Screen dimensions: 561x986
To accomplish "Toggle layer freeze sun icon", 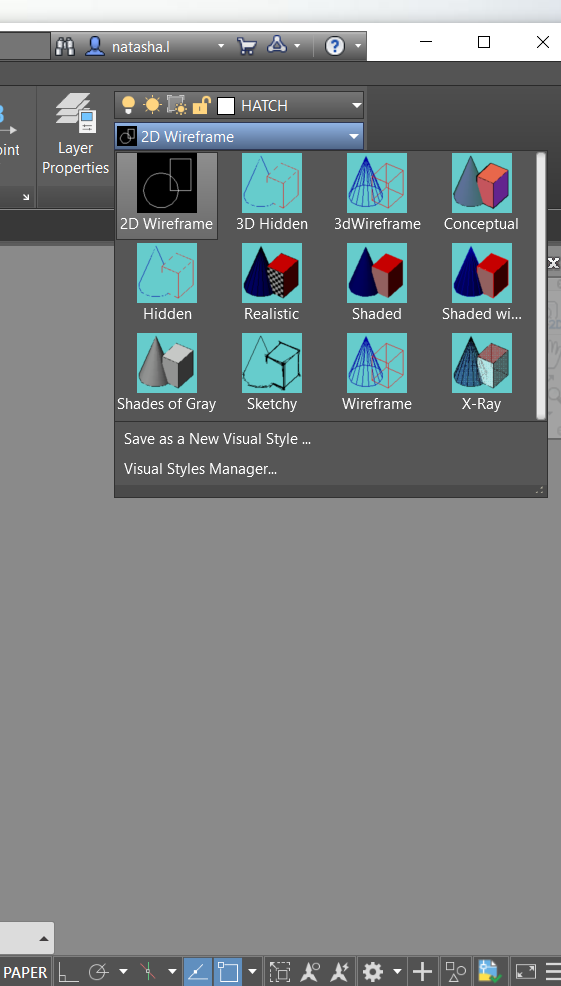I will (152, 105).
